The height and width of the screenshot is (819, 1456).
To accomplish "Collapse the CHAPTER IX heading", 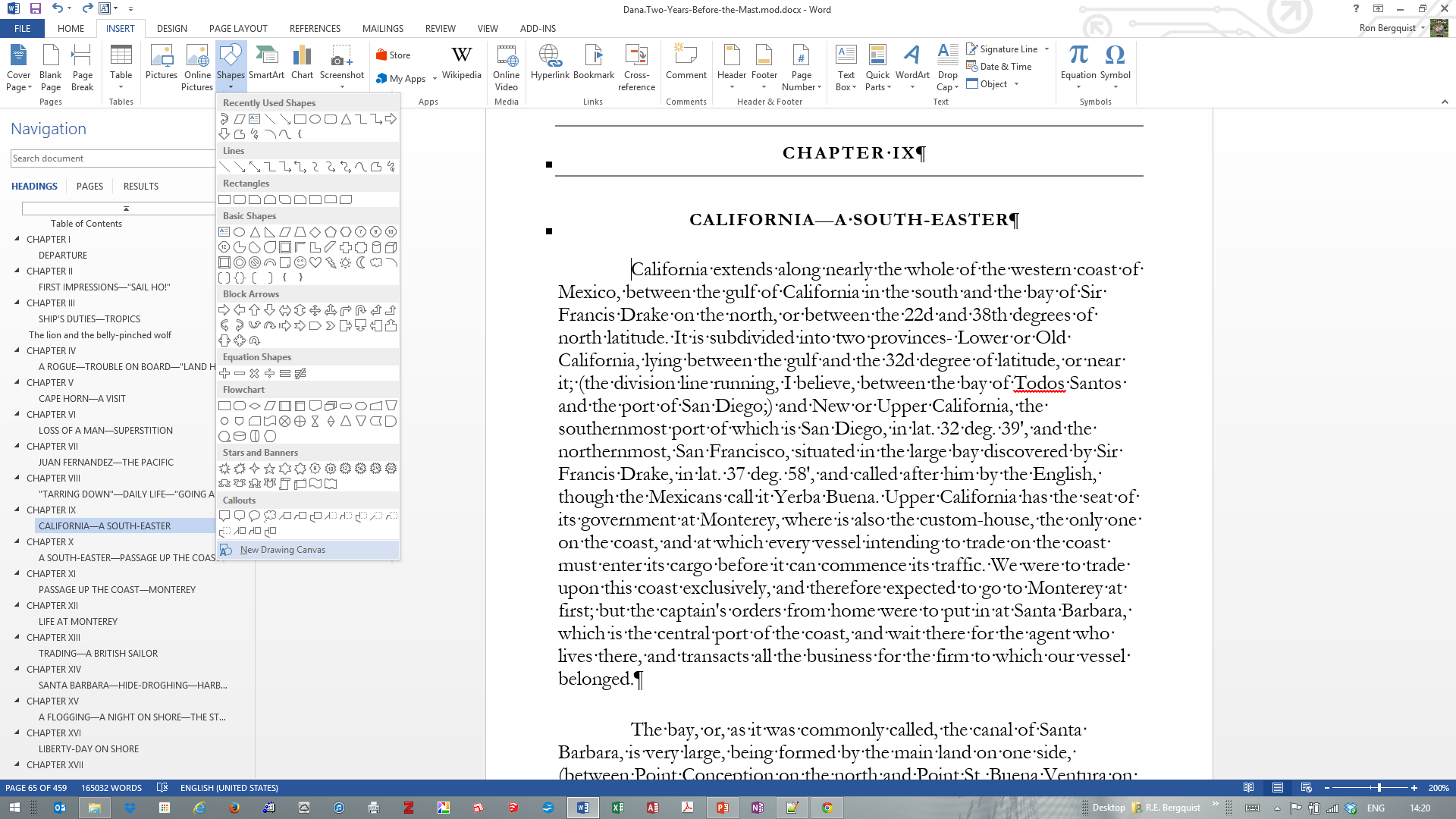I will point(17,510).
